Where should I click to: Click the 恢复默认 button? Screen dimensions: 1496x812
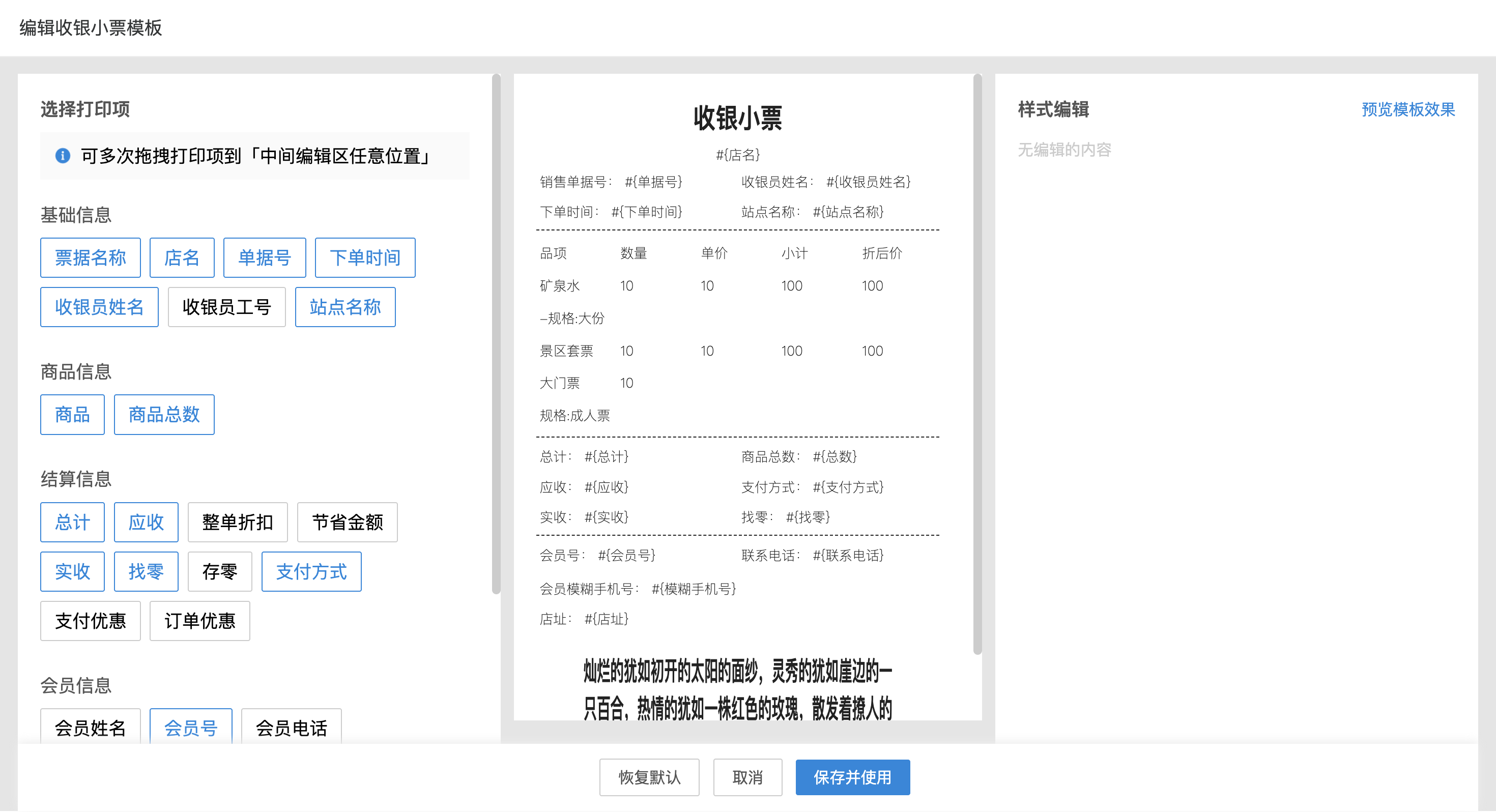[649, 776]
